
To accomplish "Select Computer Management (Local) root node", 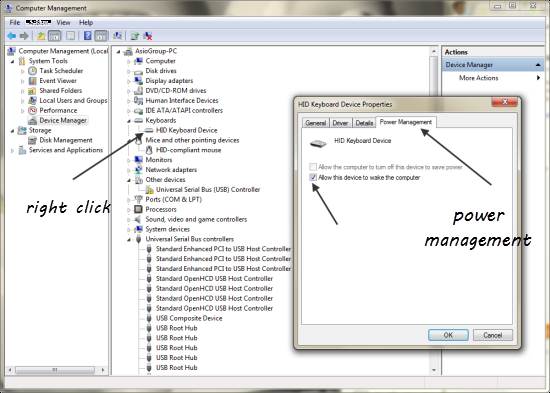I will (x=63, y=51).
